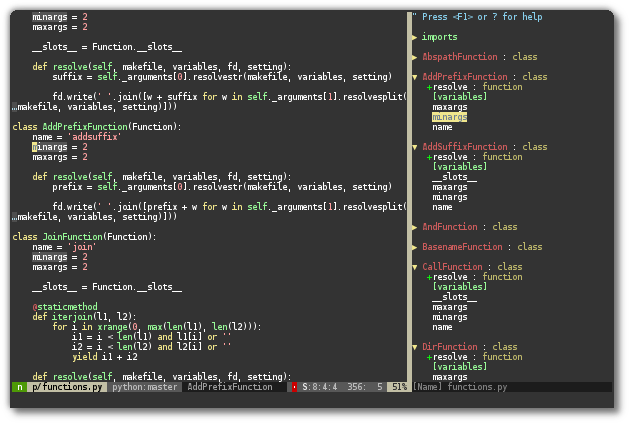Click the name = 'join' line
Screen dimensions: 630x424
tap(64, 247)
